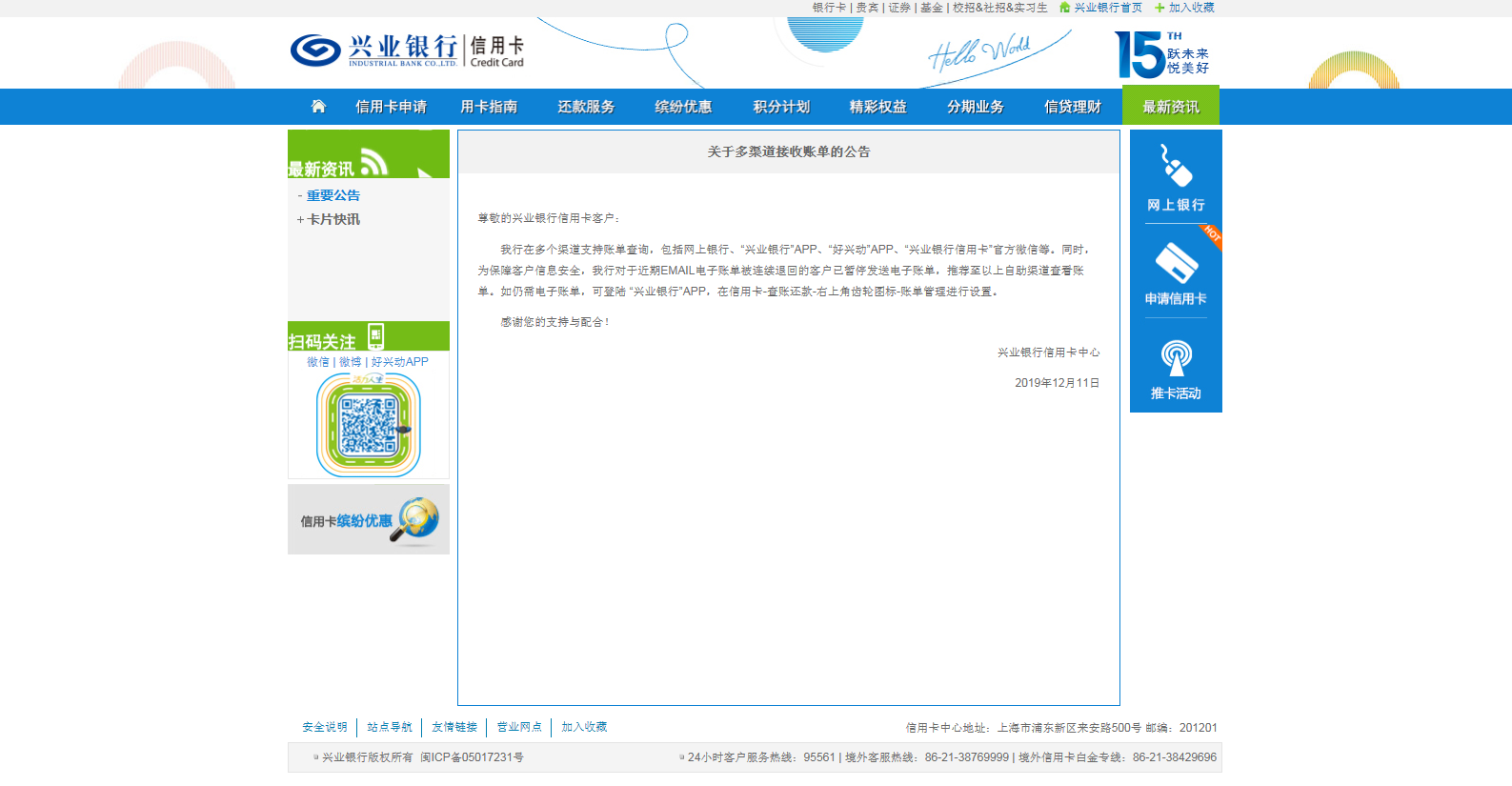
Task: Click the plus icon before 加入收藏 at top
Action: coord(1159,8)
